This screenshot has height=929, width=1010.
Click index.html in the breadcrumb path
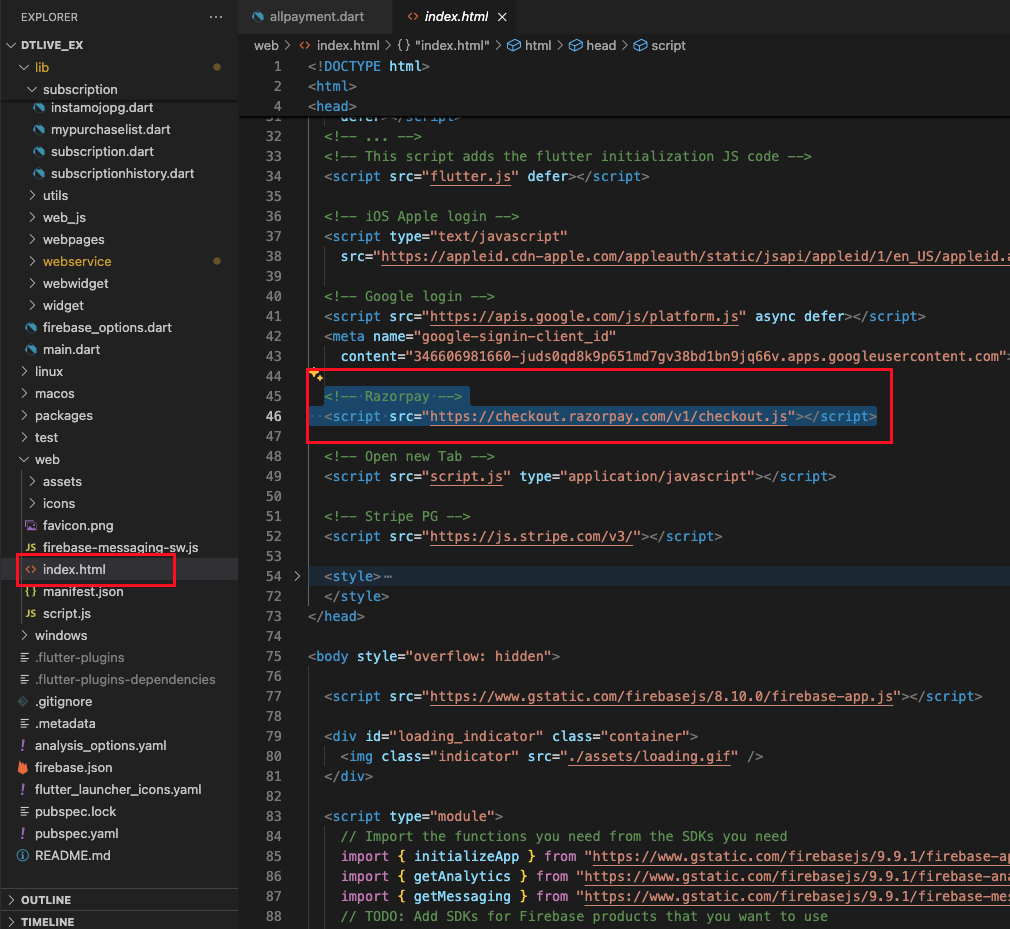point(348,45)
